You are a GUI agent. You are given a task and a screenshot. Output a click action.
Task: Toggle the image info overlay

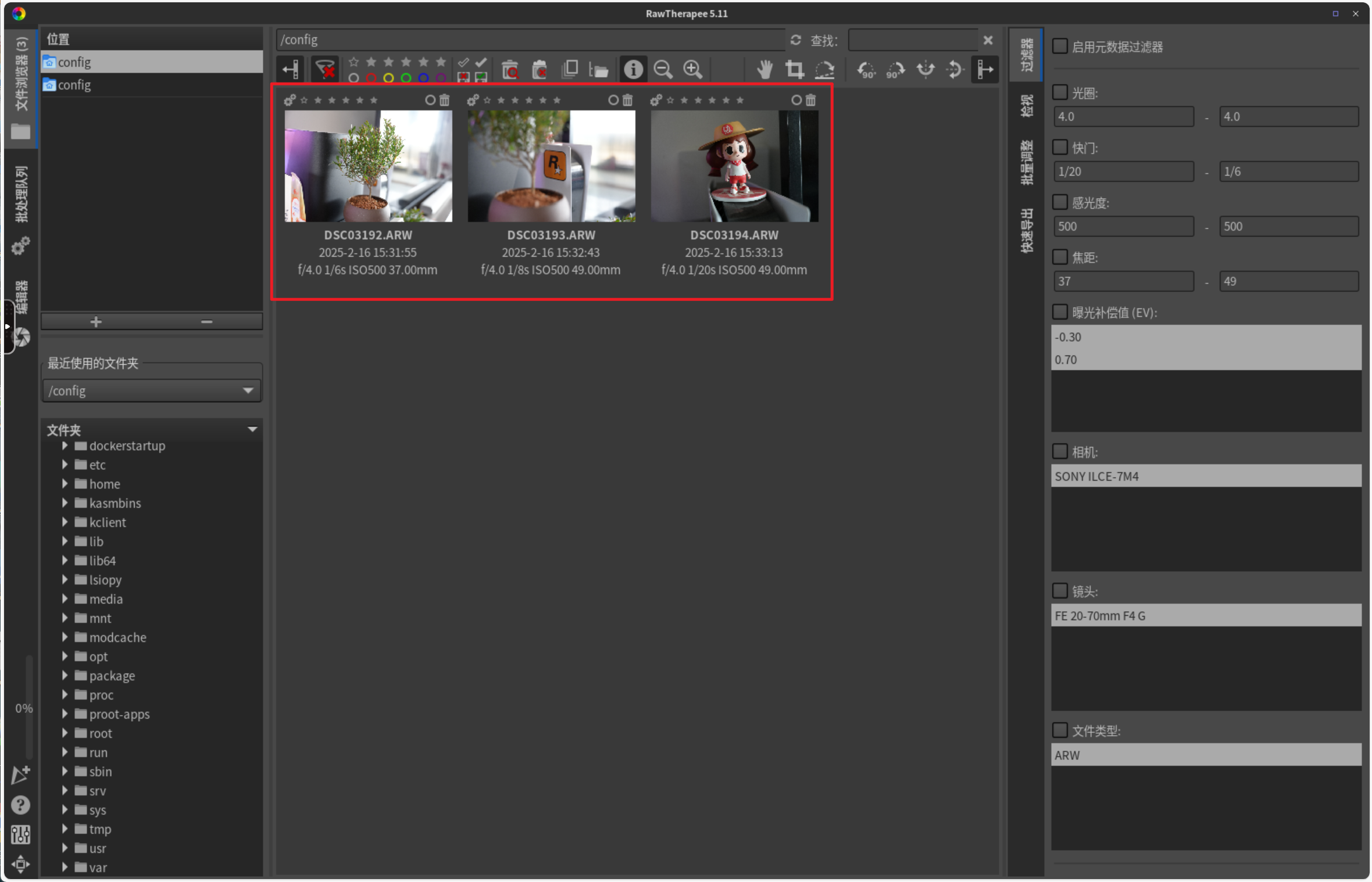633,70
